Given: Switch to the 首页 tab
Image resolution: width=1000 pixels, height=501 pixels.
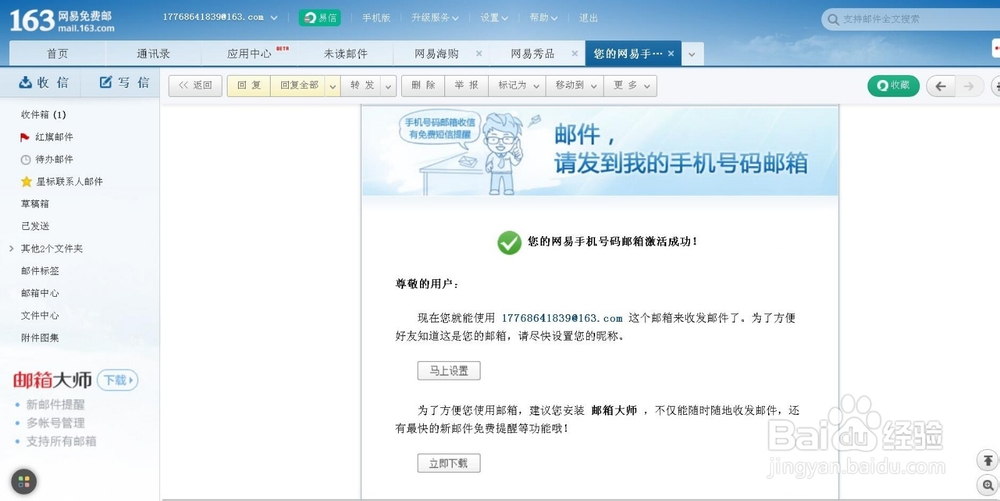Looking at the screenshot, I should pyautogui.click(x=57, y=54).
